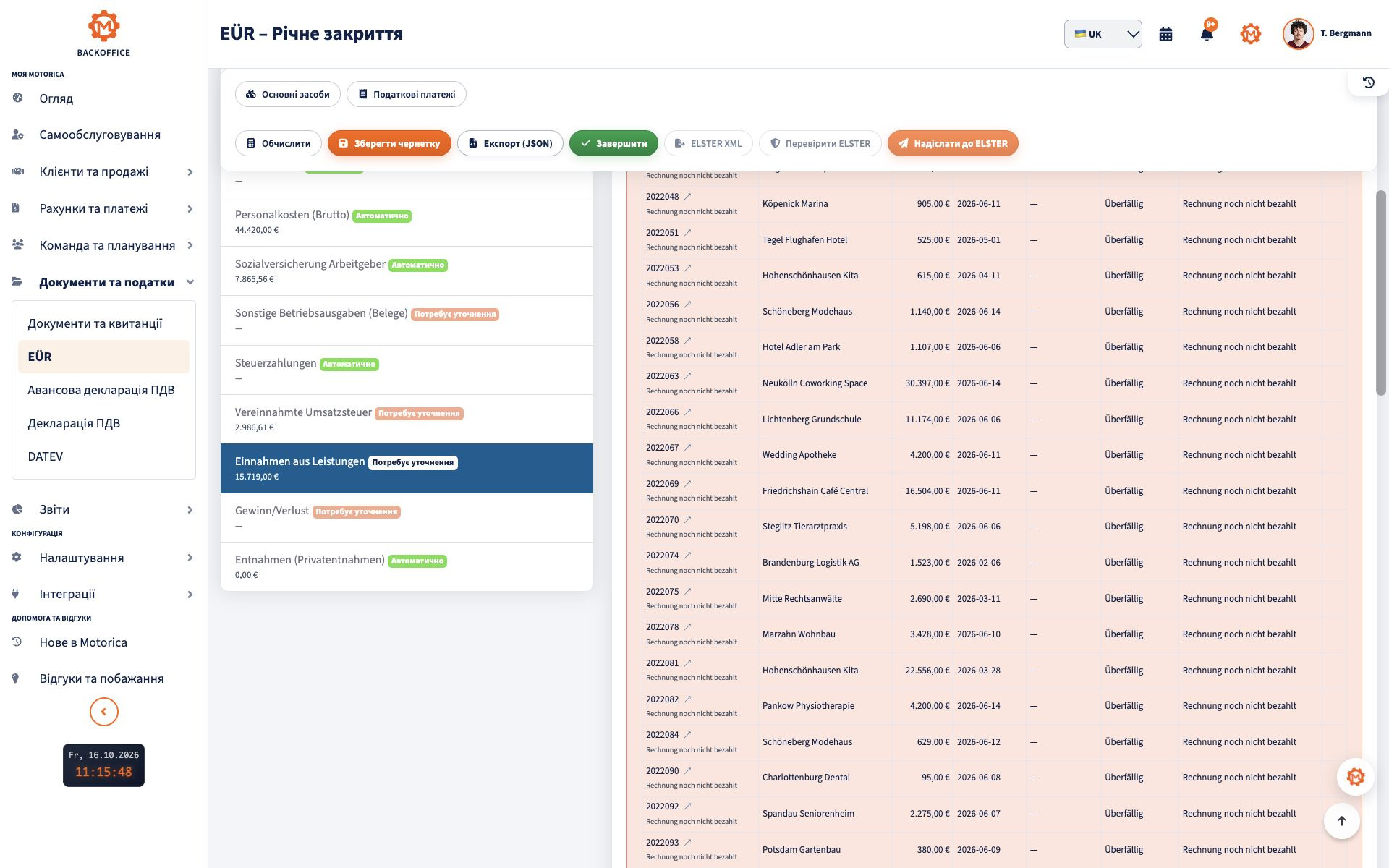Open Декларація ПДВ menu item

[x=103, y=423]
